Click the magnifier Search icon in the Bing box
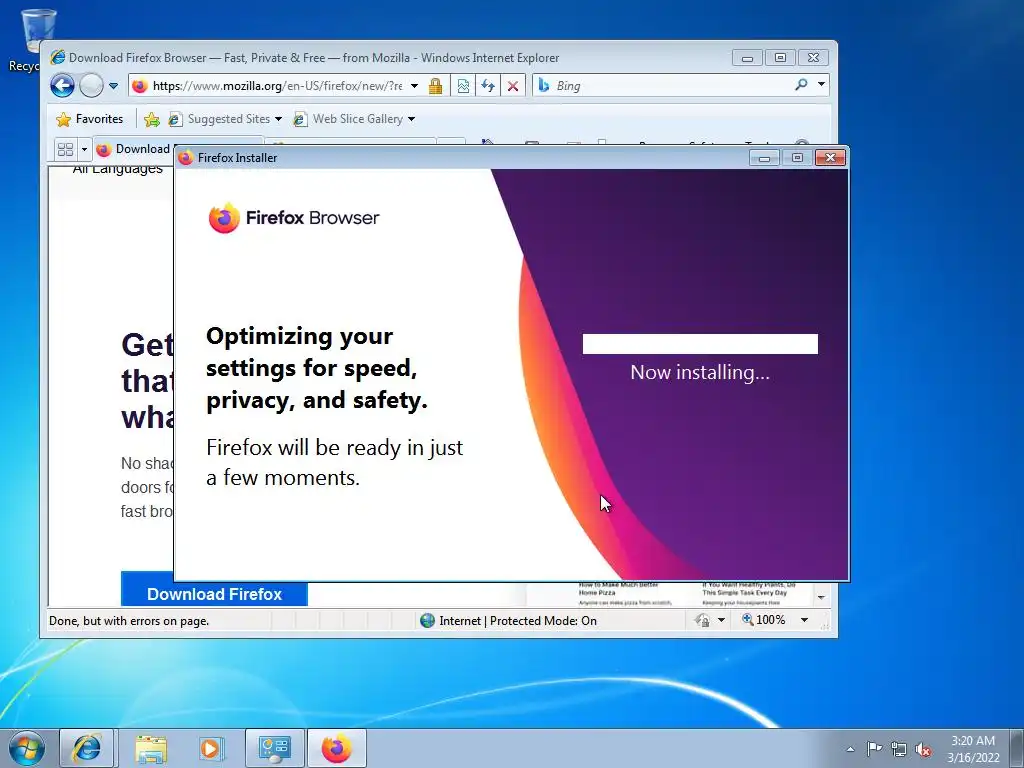Screen dimensions: 1024x768 801,84
